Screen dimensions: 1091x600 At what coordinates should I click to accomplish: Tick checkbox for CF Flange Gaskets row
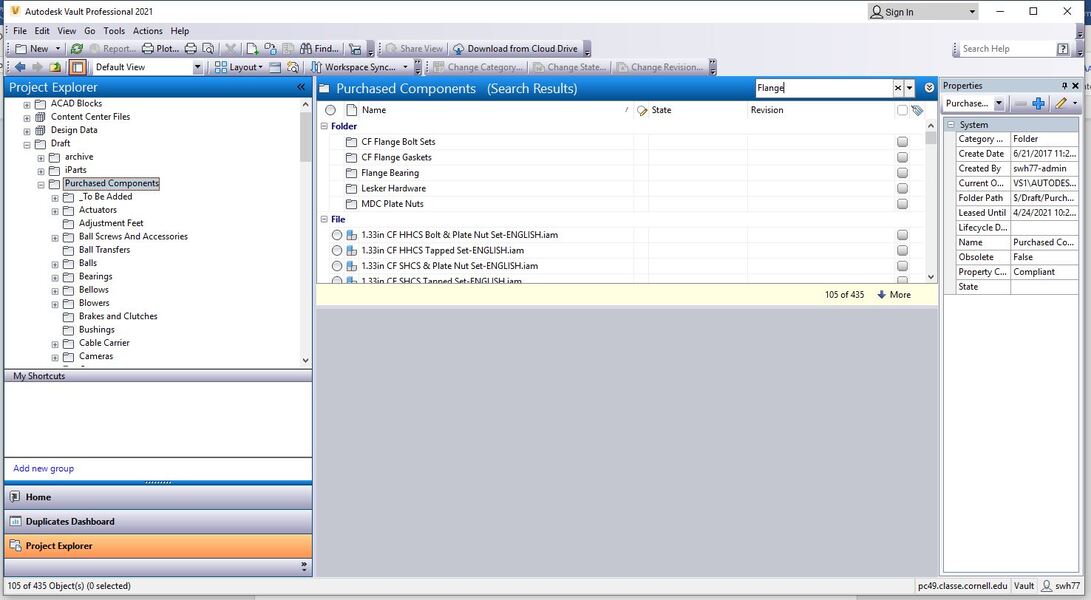click(x=902, y=157)
